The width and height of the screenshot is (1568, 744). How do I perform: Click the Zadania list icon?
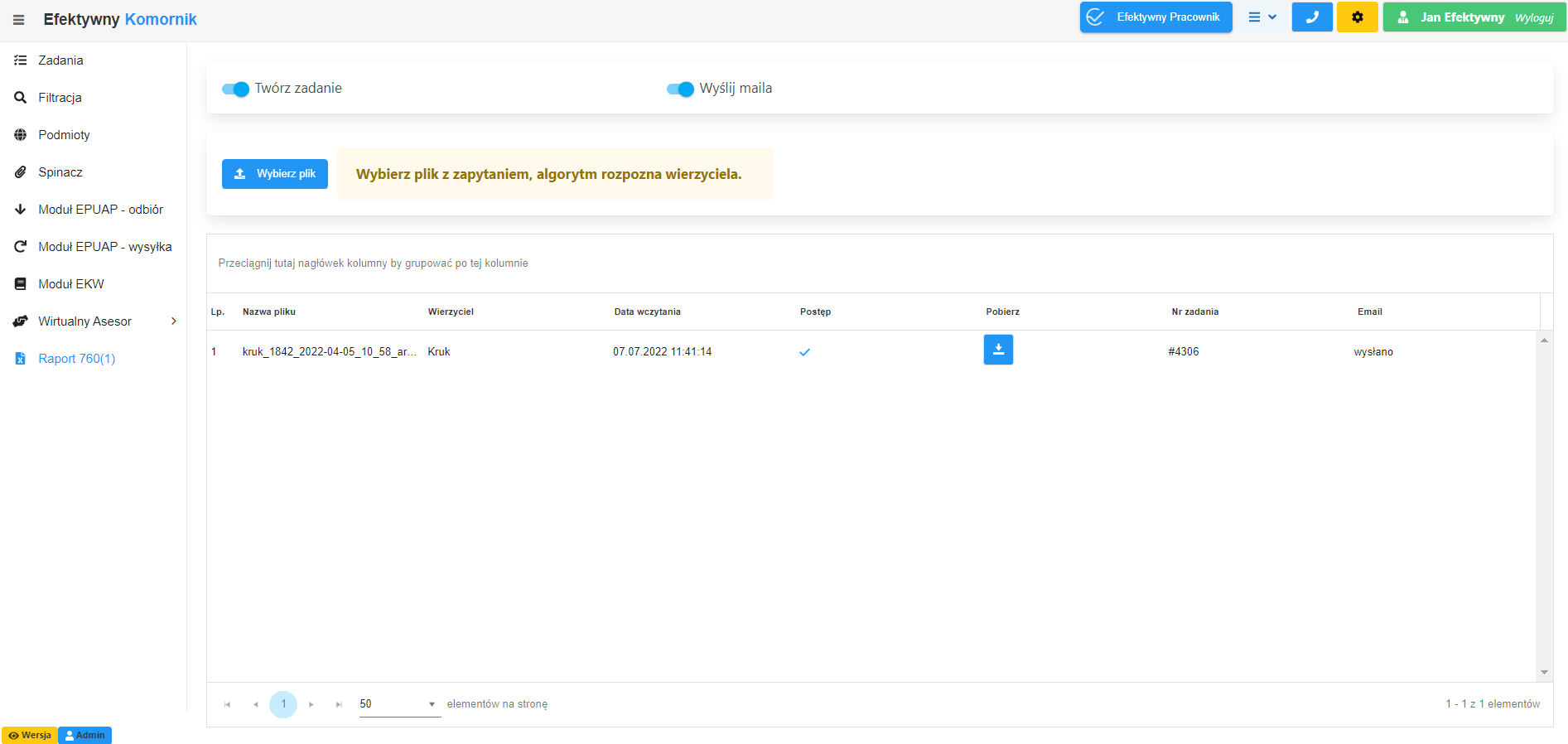[x=21, y=60]
